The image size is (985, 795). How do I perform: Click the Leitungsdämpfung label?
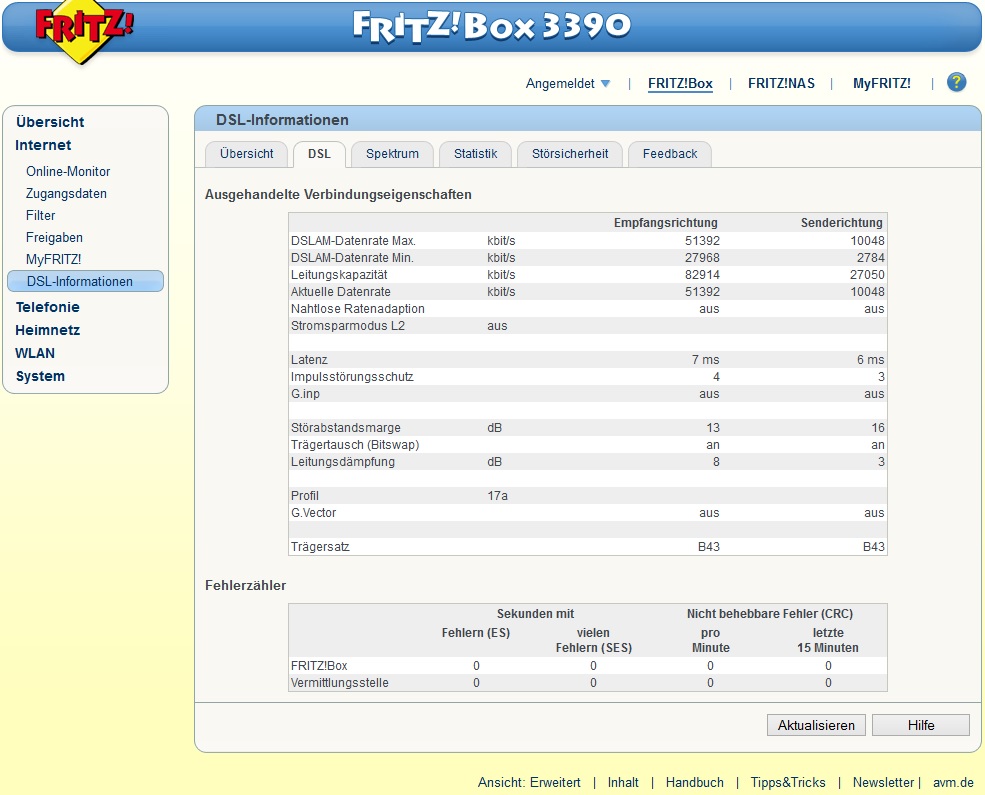click(343, 462)
